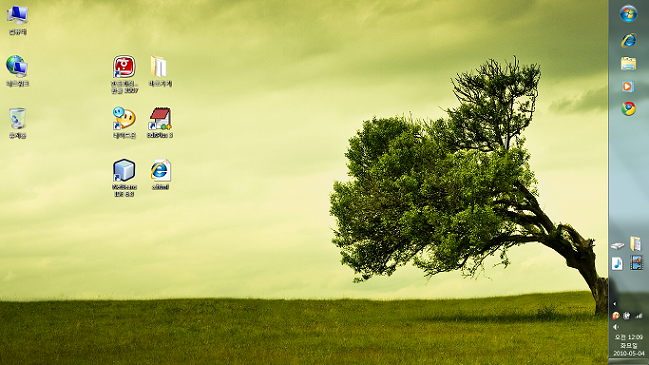Open Windows Explorer from the taskbar
This screenshot has width=649, height=365.
(628, 63)
